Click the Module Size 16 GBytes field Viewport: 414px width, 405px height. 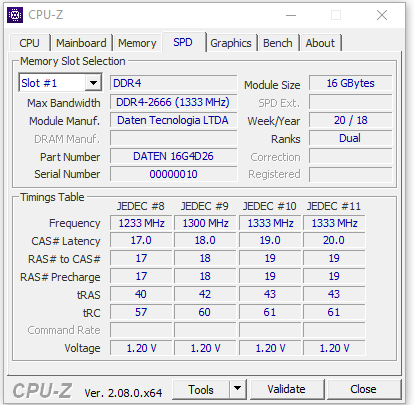coord(350,83)
